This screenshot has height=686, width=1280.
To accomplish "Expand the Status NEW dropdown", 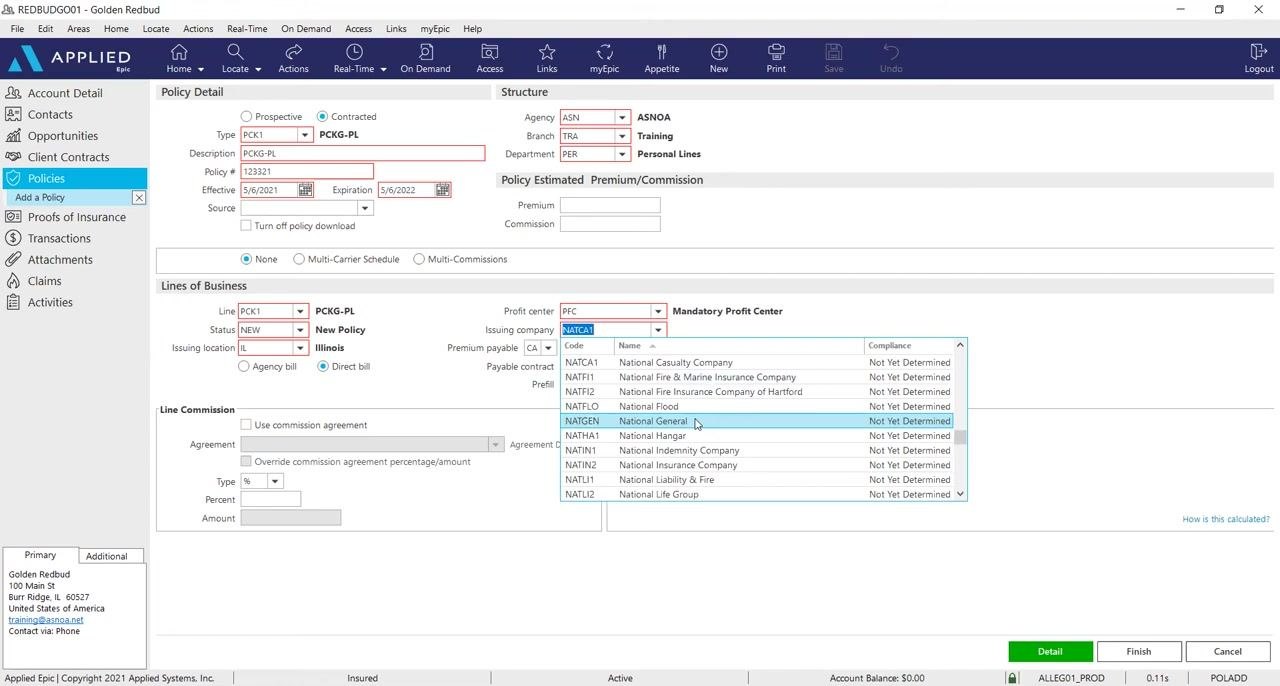I will pyautogui.click(x=300, y=330).
